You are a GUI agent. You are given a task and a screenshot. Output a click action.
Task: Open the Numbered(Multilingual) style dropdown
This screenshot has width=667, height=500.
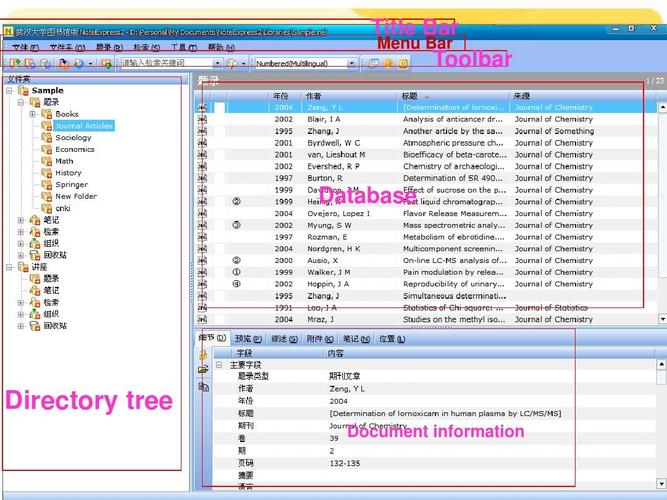(351, 63)
